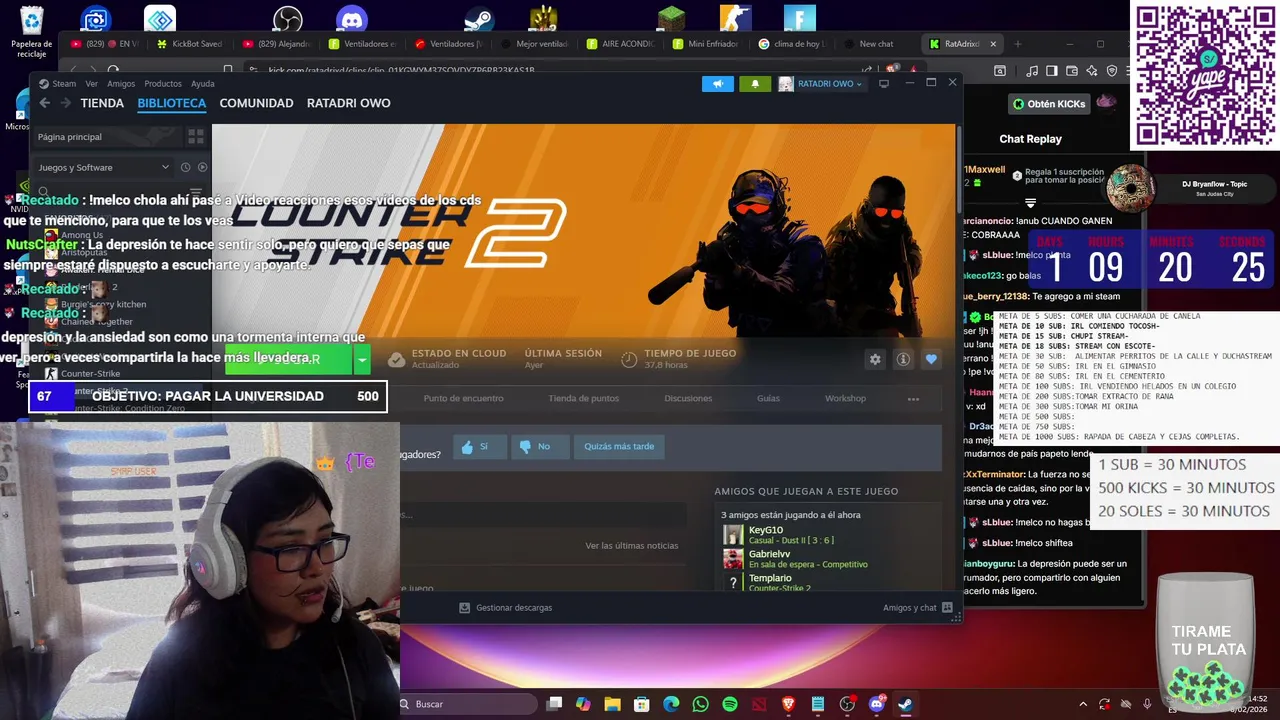The height and width of the screenshot is (720, 1280).
Task: Open Discusiones game tab
Action: point(688,398)
